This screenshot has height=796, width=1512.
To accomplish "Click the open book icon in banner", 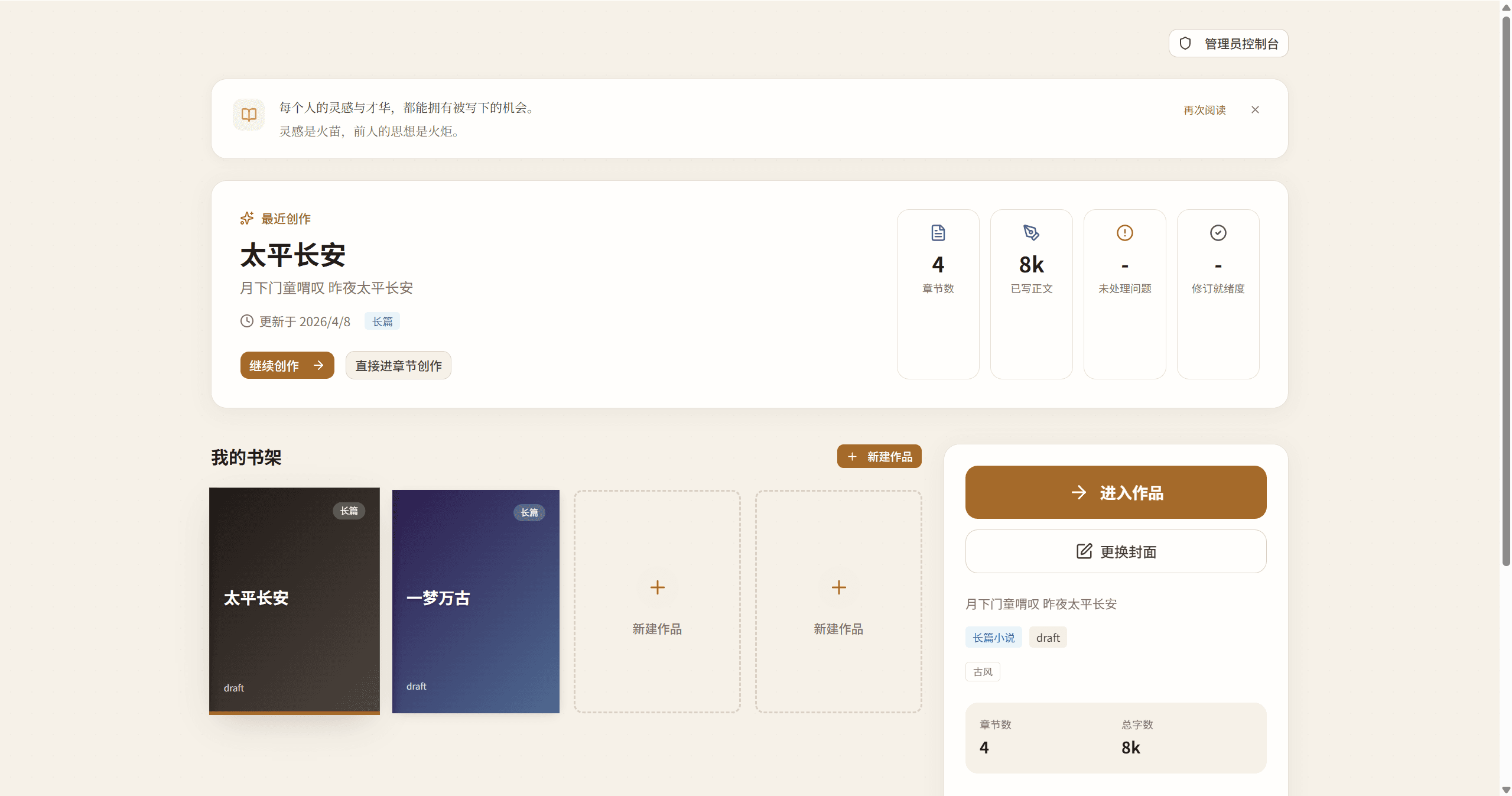I will click(x=249, y=115).
